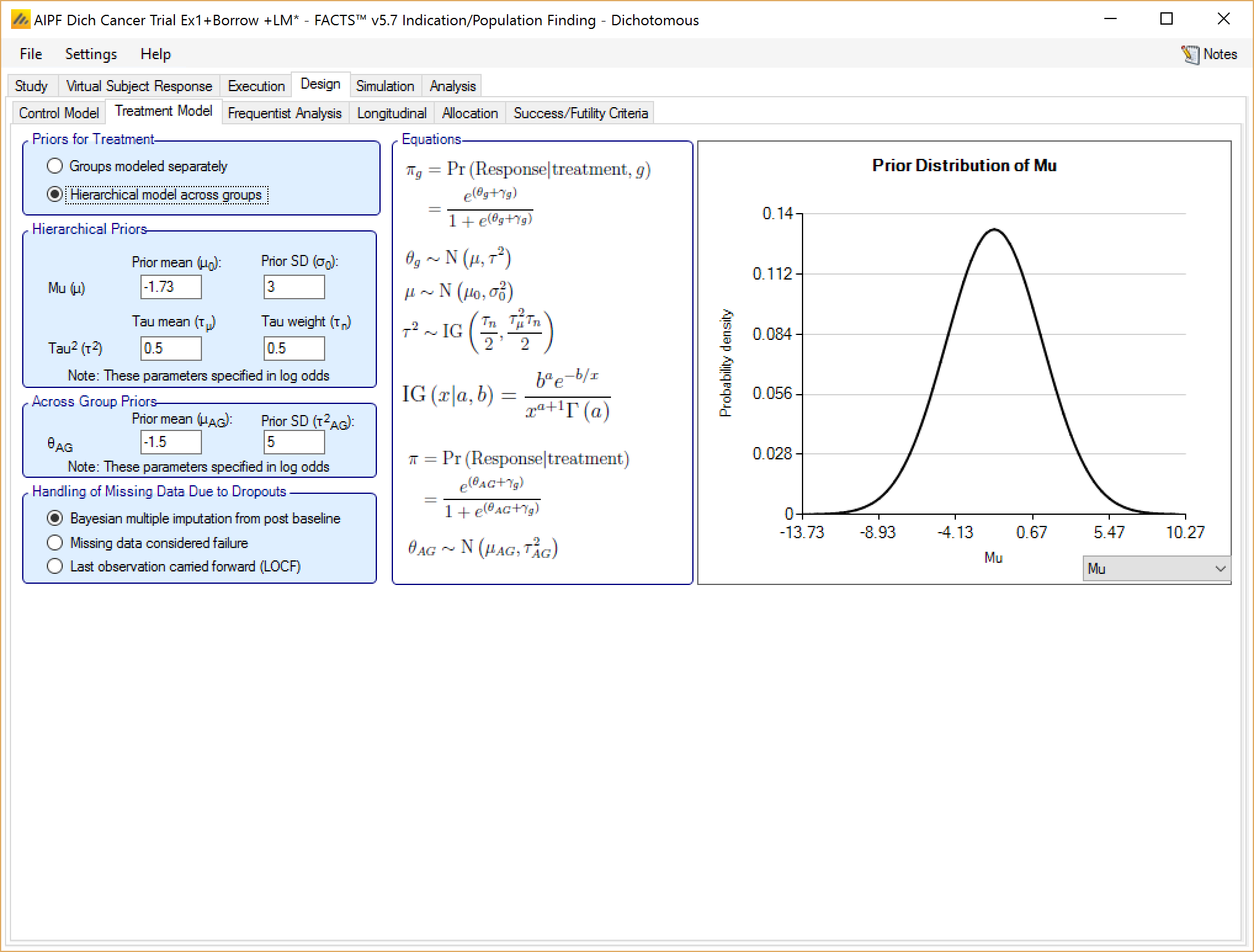Click the Mu Prior mean input field
The height and width of the screenshot is (952, 1254).
coord(171,287)
